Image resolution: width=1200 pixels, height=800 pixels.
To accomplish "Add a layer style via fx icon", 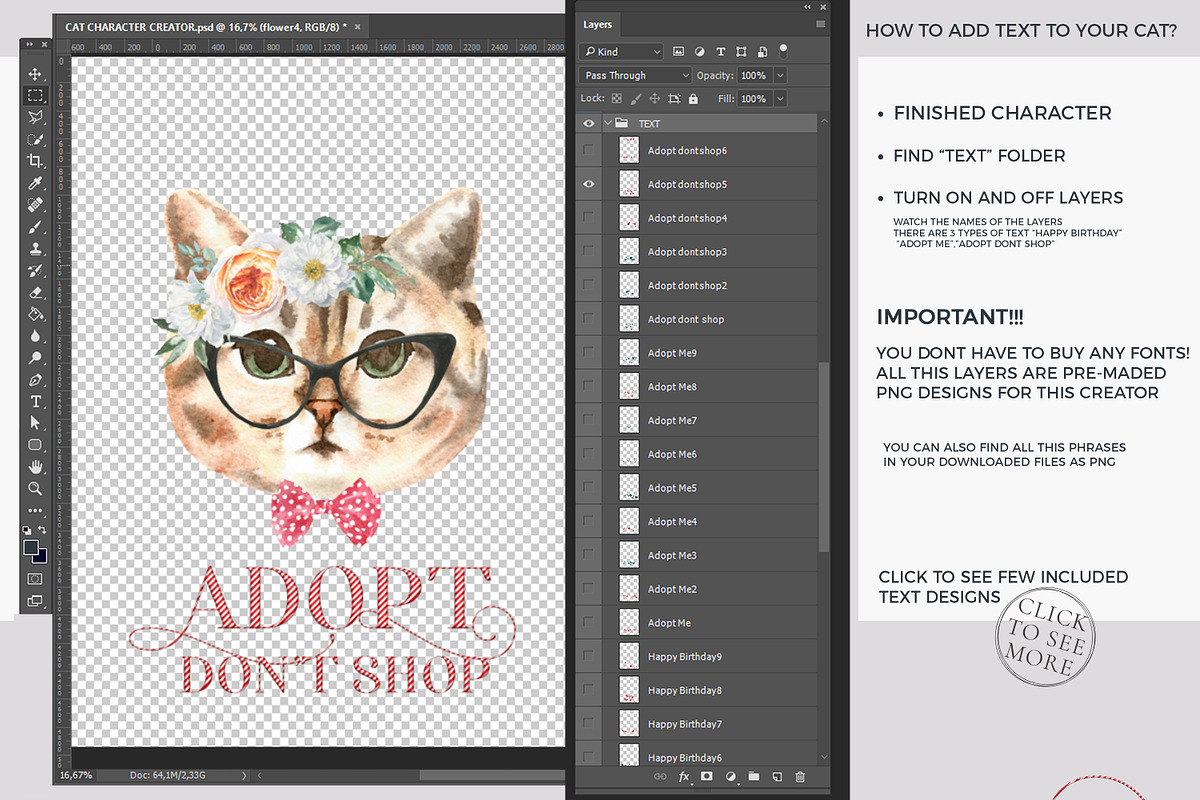I will [x=685, y=776].
